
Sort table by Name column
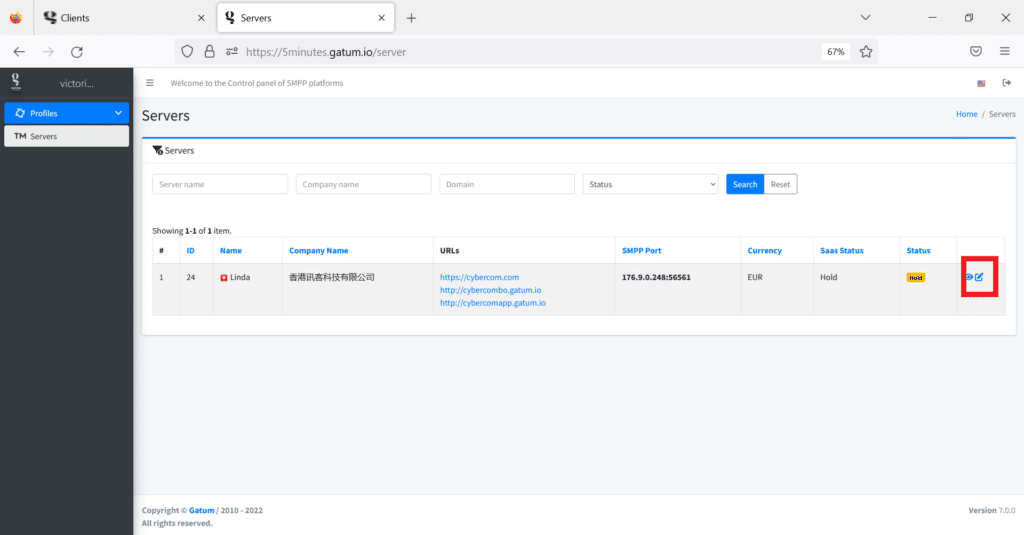231,251
